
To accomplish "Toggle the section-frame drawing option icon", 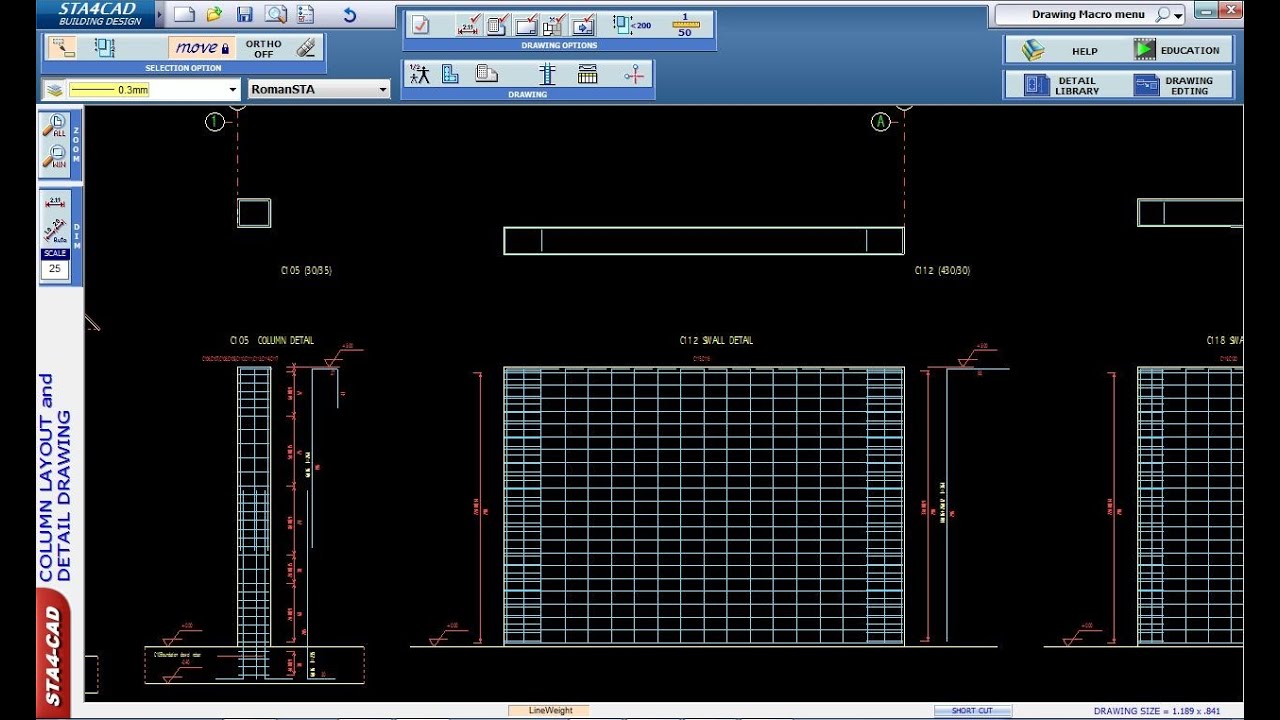I will coord(526,26).
